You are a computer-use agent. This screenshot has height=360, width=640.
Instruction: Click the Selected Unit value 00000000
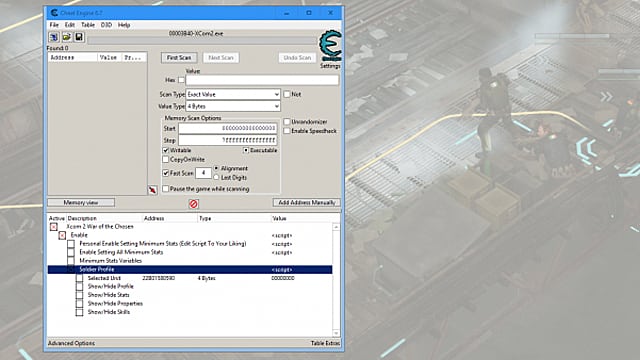[283, 278]
